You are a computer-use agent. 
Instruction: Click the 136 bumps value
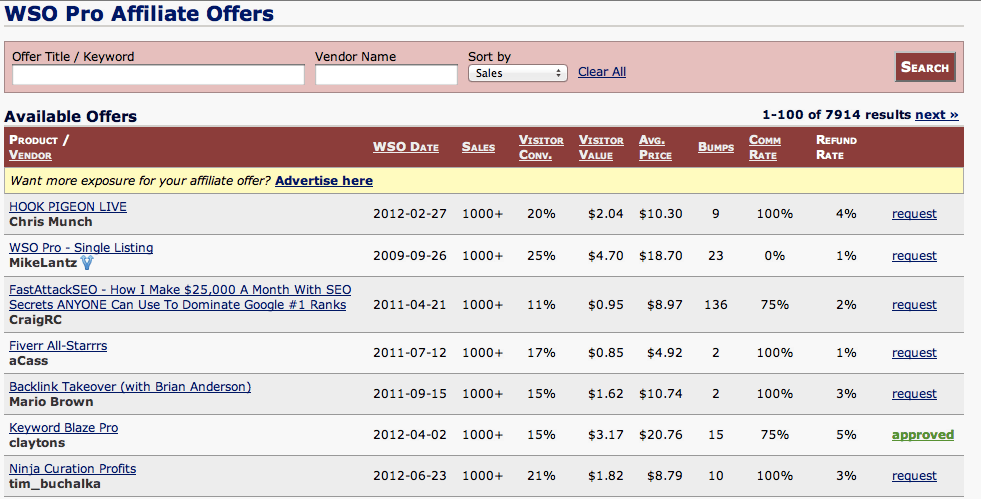[716, 305]
